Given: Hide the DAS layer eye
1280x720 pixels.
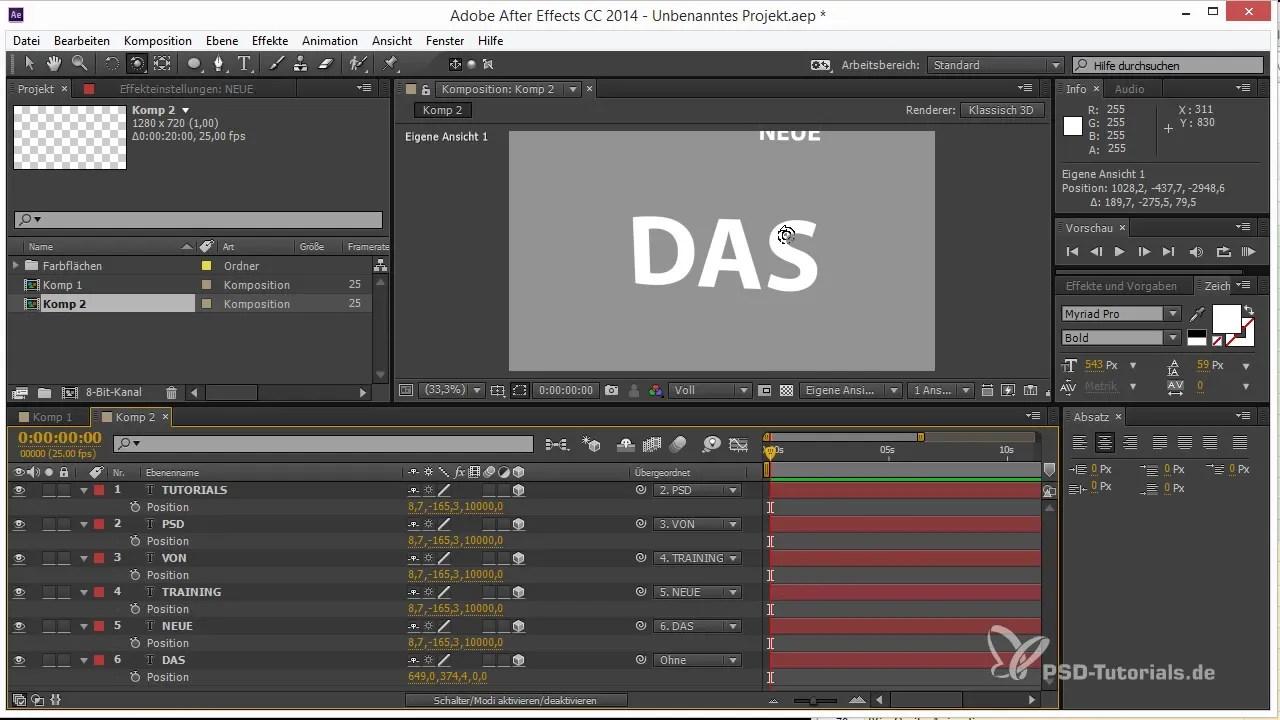Looking at the screenshot, I should pos(19,660).
